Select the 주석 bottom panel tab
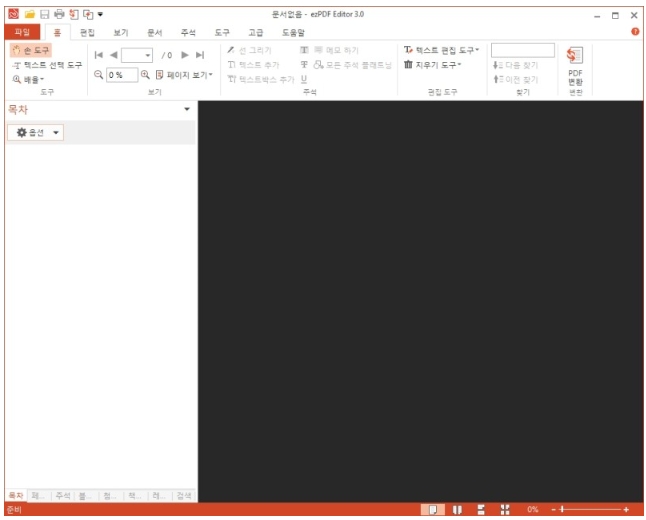Viewport: 646px width, 520px height. tap(63, 496)
